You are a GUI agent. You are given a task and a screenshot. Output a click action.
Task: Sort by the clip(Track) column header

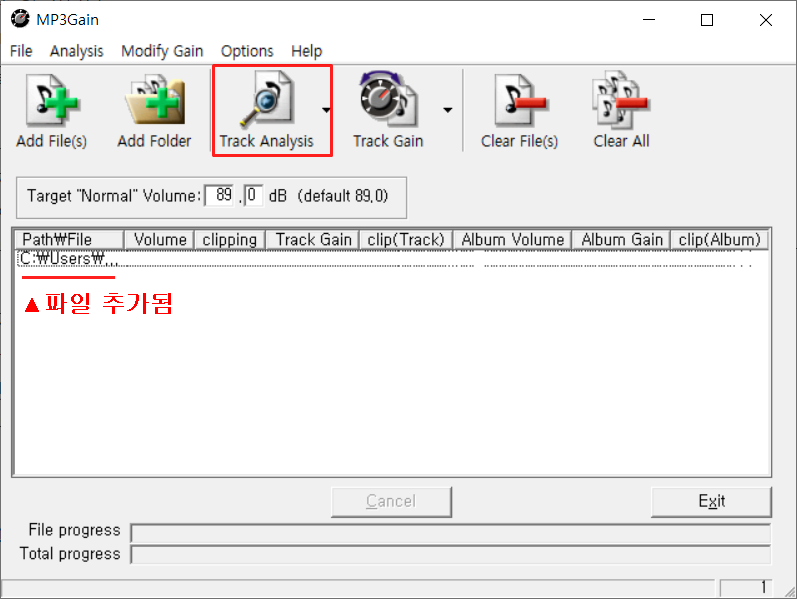[x=406, y=239]
